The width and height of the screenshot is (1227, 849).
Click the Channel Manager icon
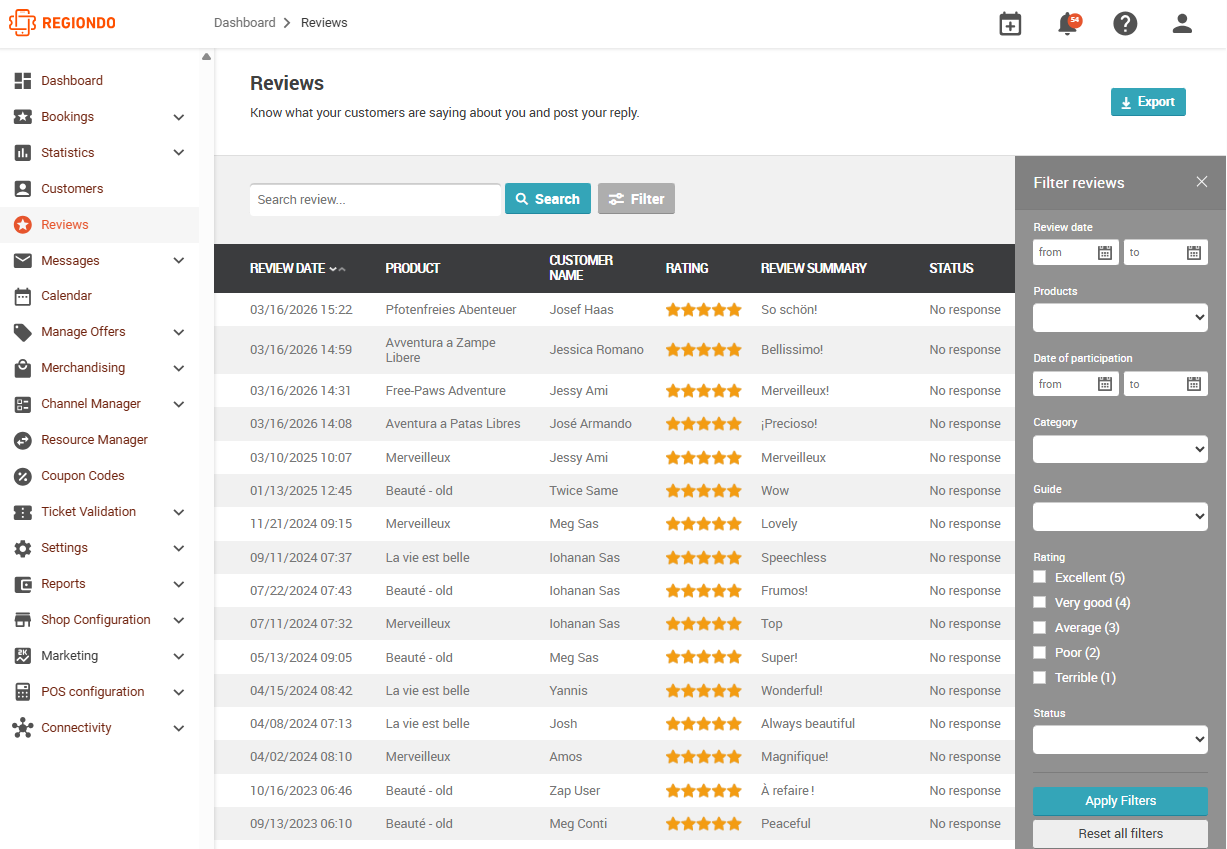point(23,404)
